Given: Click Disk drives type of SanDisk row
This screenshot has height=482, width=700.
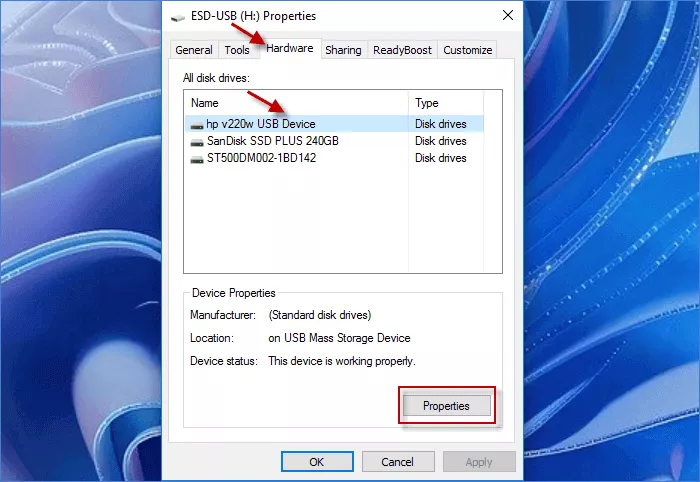Looking at the screenshot, I should [x=441, y=141].
